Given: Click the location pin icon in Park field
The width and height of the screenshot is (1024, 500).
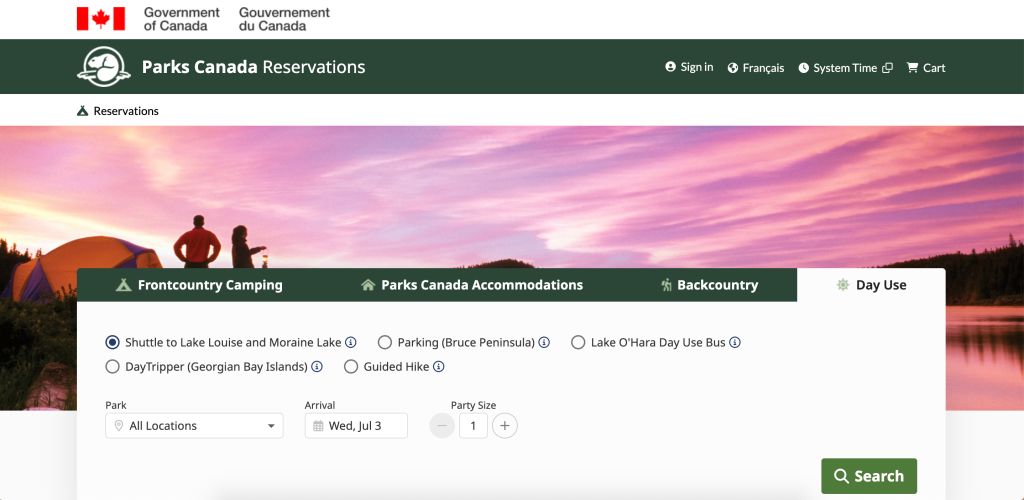Looking at the screenshot, I should click(118, 426).
